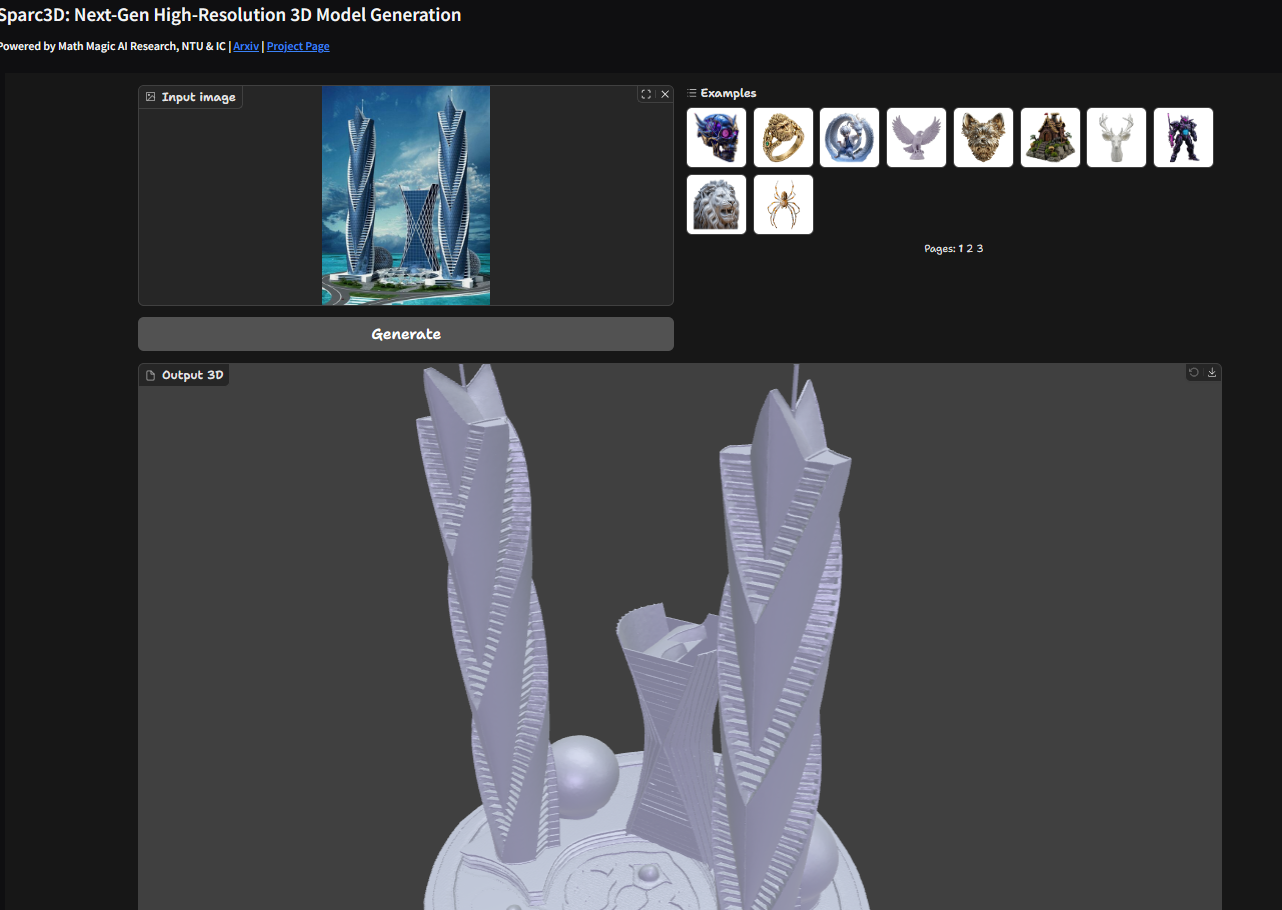The image size is (1282, 910).
Task: Pick the eagle statue example
Action: click(917, 138)
